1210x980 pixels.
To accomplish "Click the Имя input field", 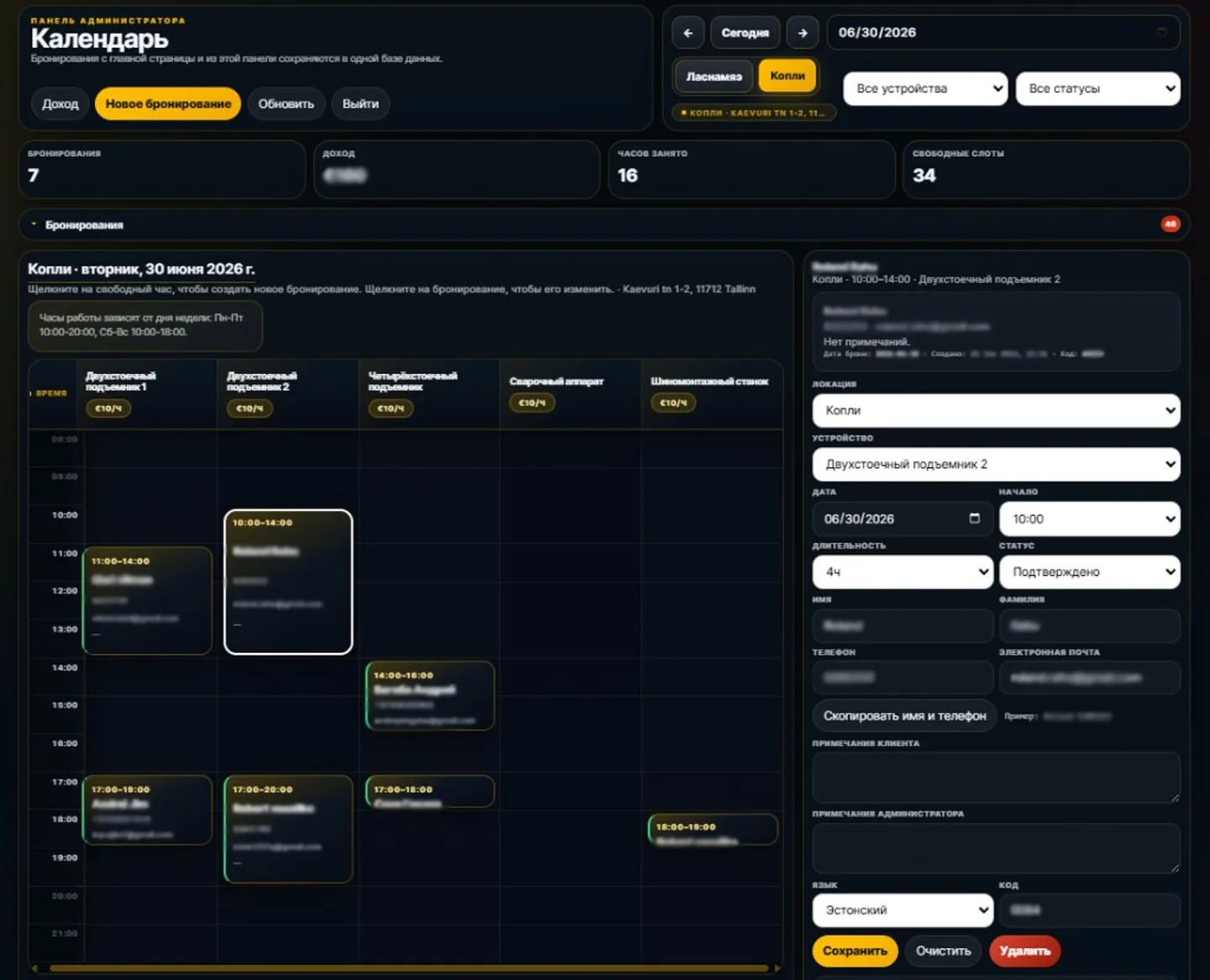I will [902, 626].
